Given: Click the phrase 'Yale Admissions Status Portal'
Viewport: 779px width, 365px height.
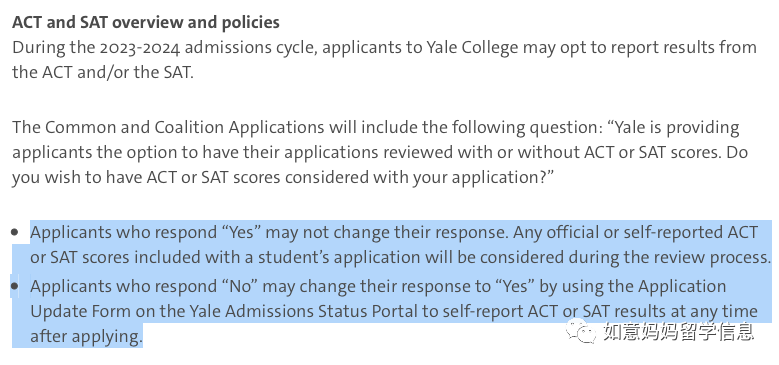Looking at the screenshot, I should pos(282,311).
